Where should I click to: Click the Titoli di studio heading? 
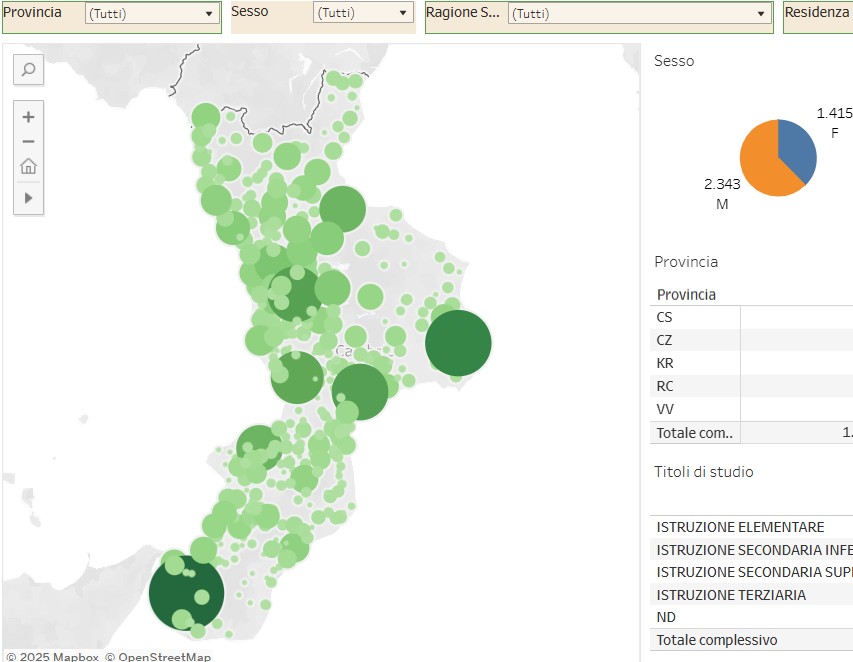point(703,472)
